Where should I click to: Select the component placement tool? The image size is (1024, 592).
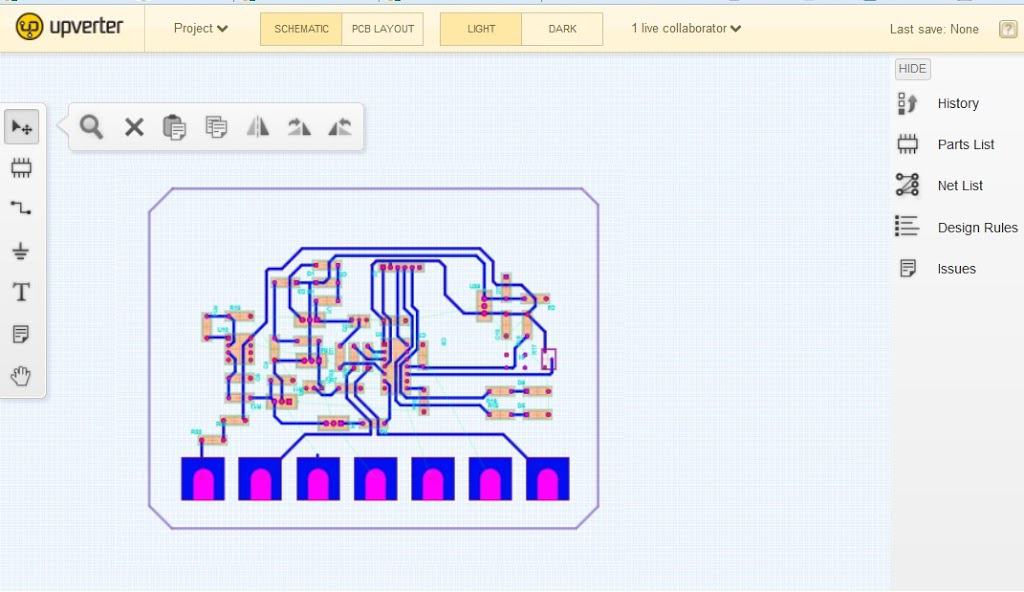click(22, 167)
